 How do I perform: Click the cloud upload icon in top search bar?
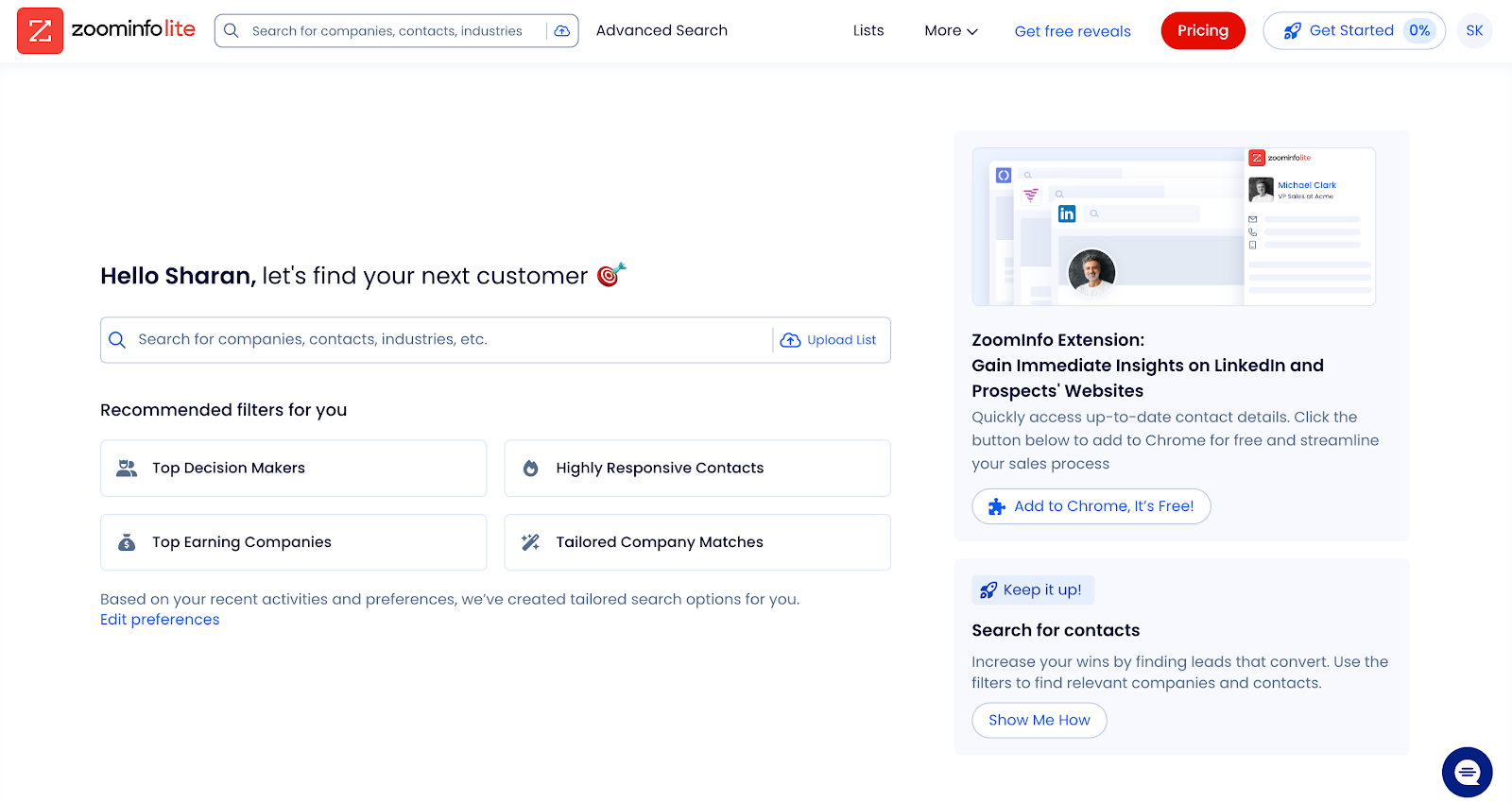pyautogui.click(x=562, y=30)
